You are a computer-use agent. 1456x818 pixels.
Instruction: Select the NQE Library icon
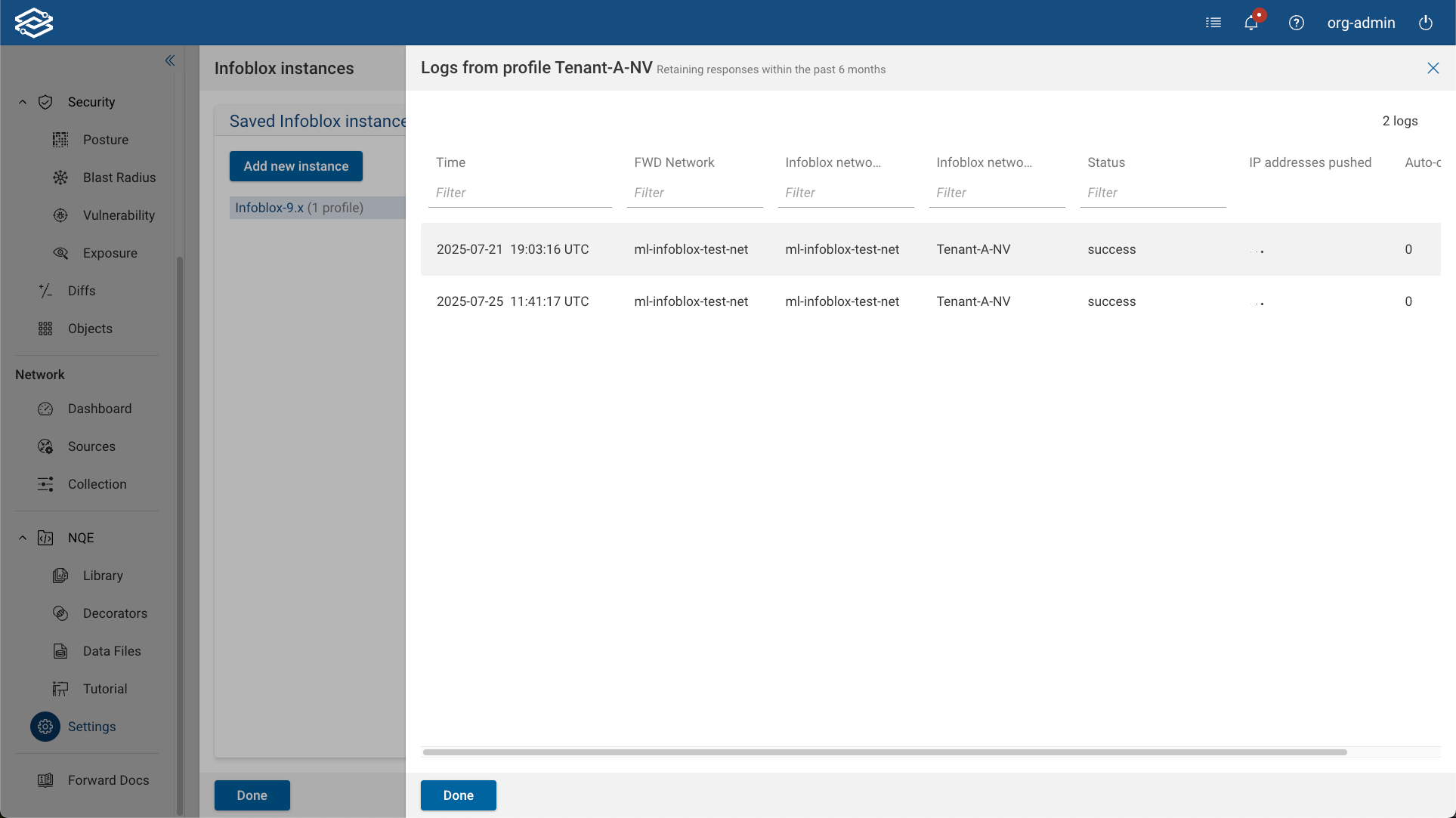pos(60,576)
